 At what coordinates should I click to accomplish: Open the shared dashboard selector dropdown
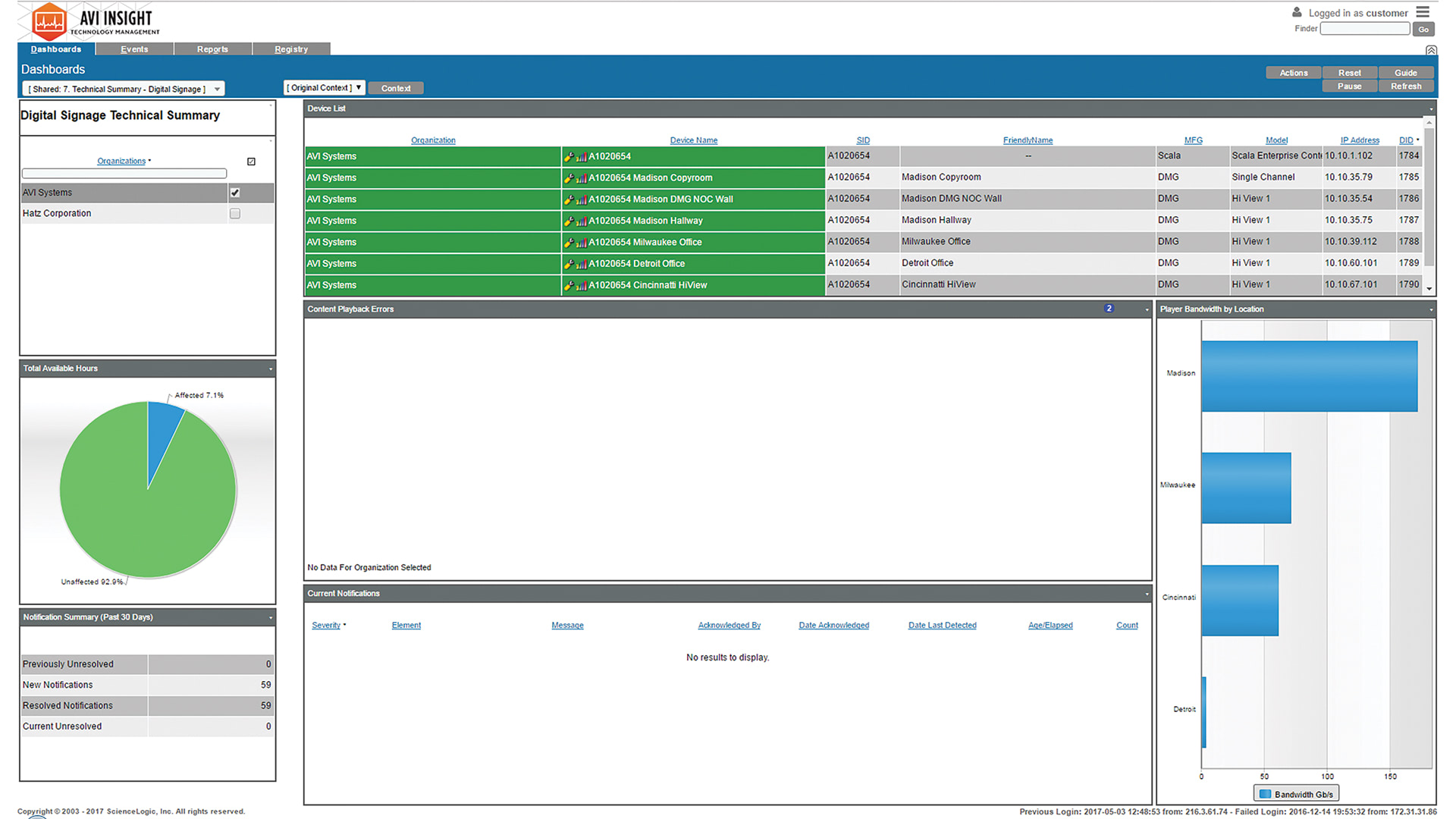(124, 89)
